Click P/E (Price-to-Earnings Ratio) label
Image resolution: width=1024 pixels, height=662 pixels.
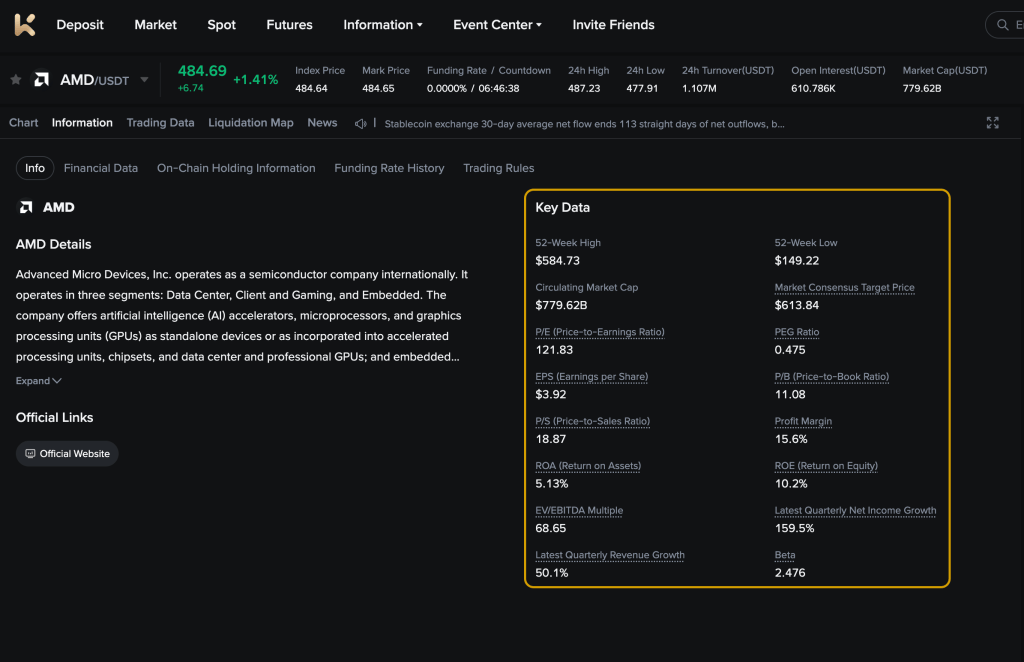pos(600,332)
